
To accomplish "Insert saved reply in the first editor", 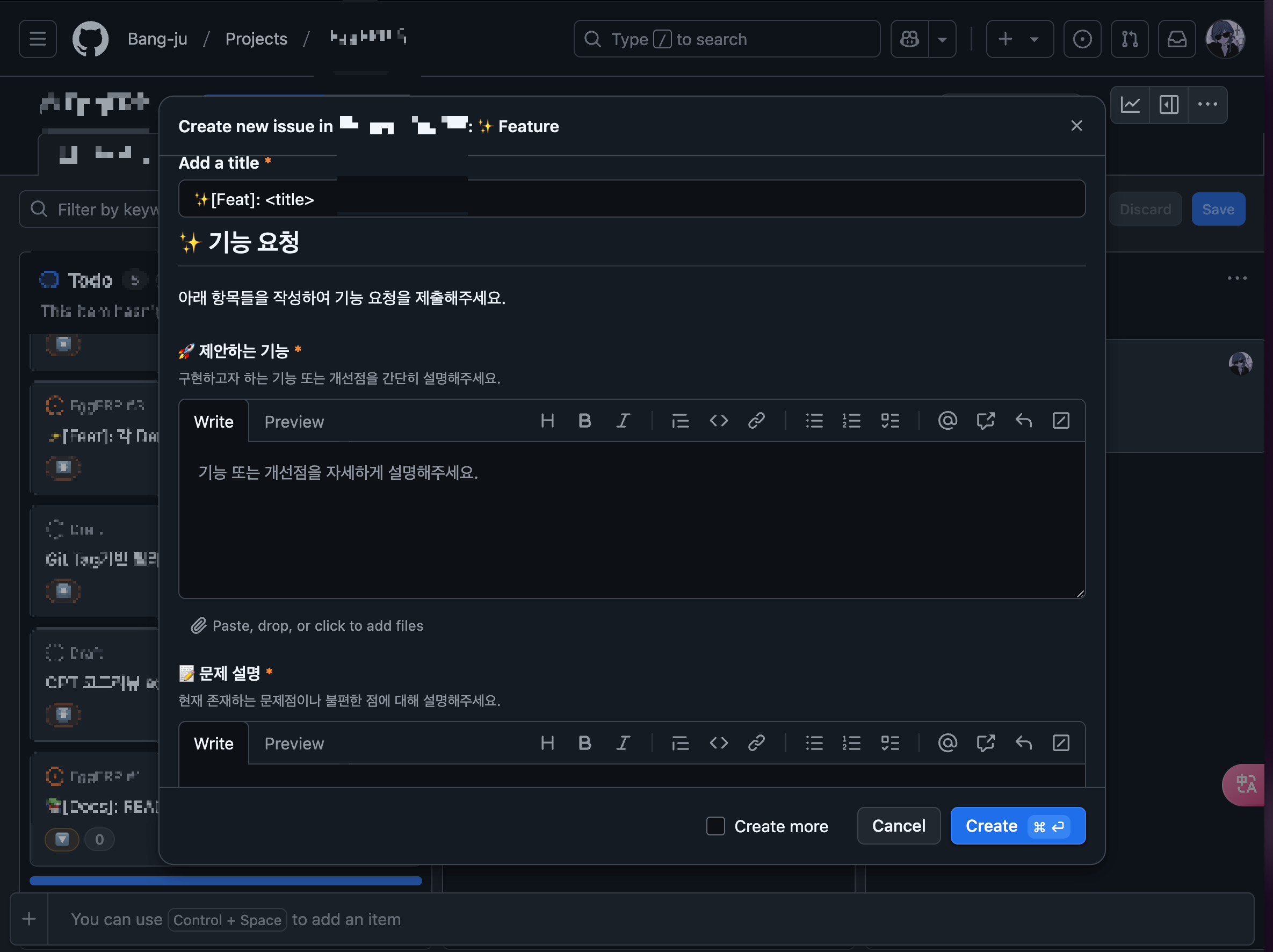I will point(1023,421).
